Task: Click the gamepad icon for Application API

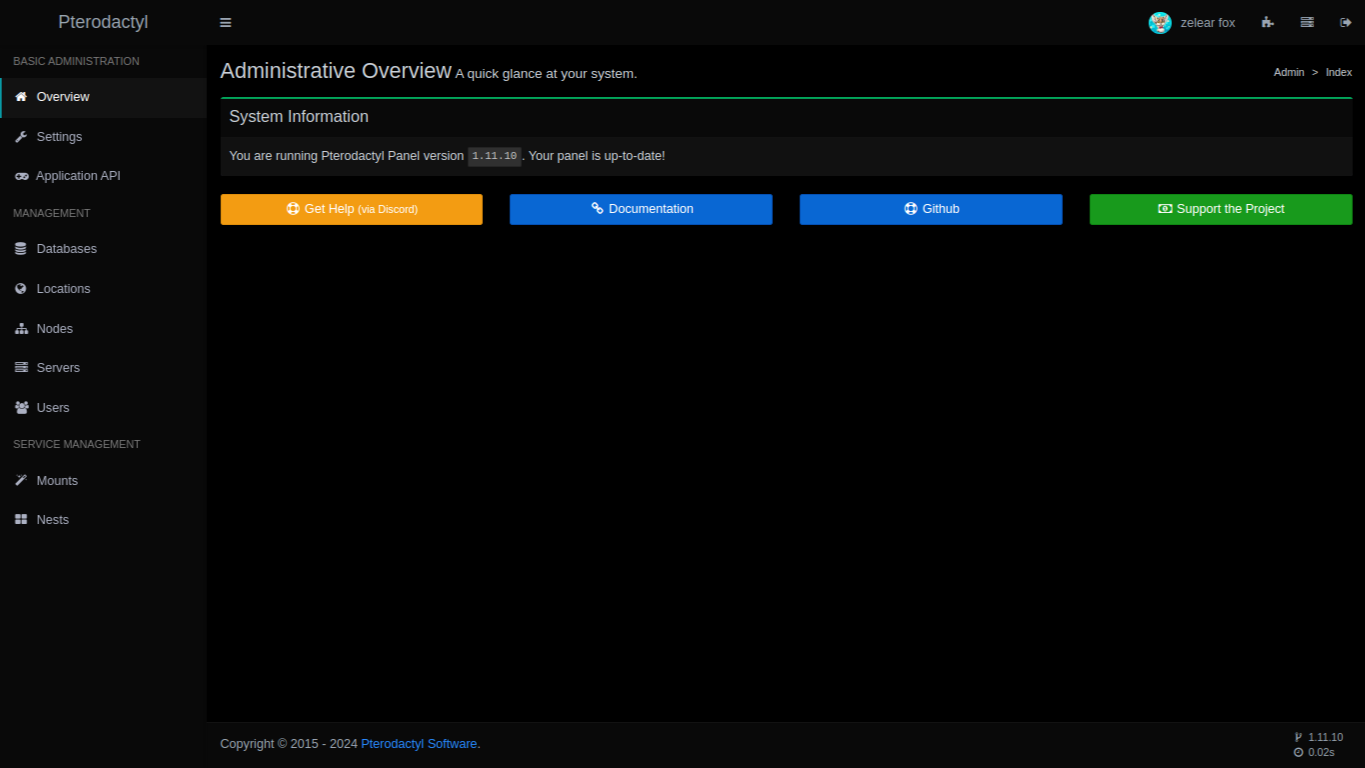Action: click(x=21, y=176)
